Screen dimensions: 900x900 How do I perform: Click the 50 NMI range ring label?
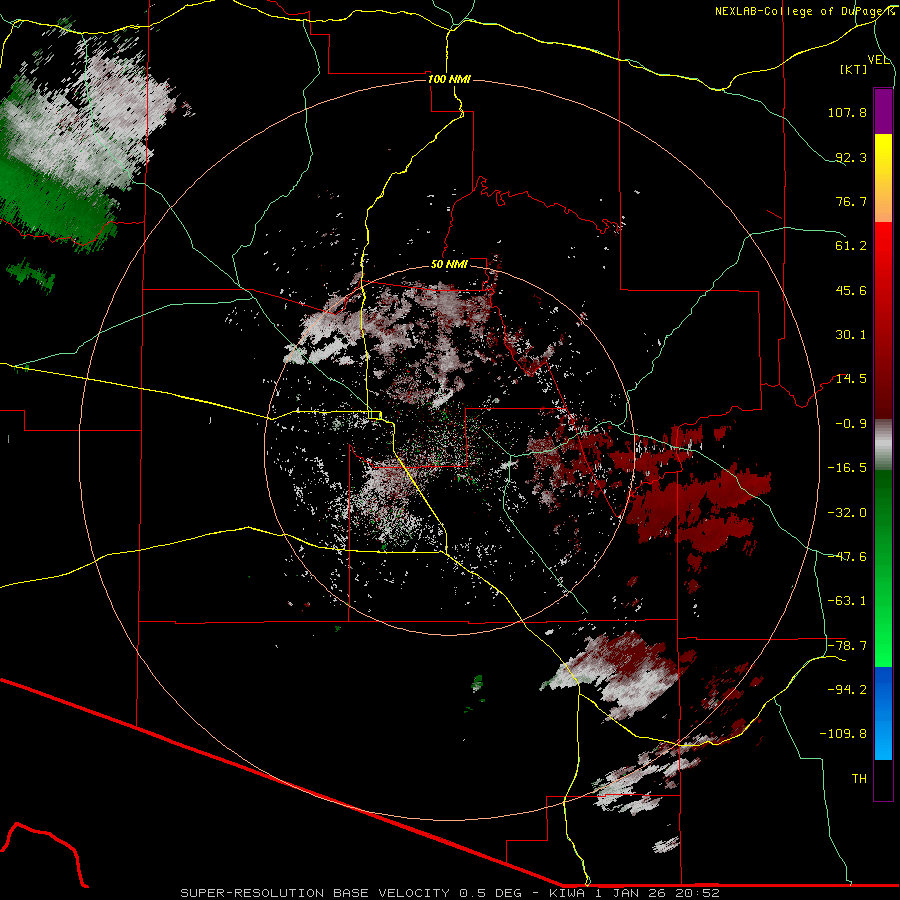pos(449,265)
